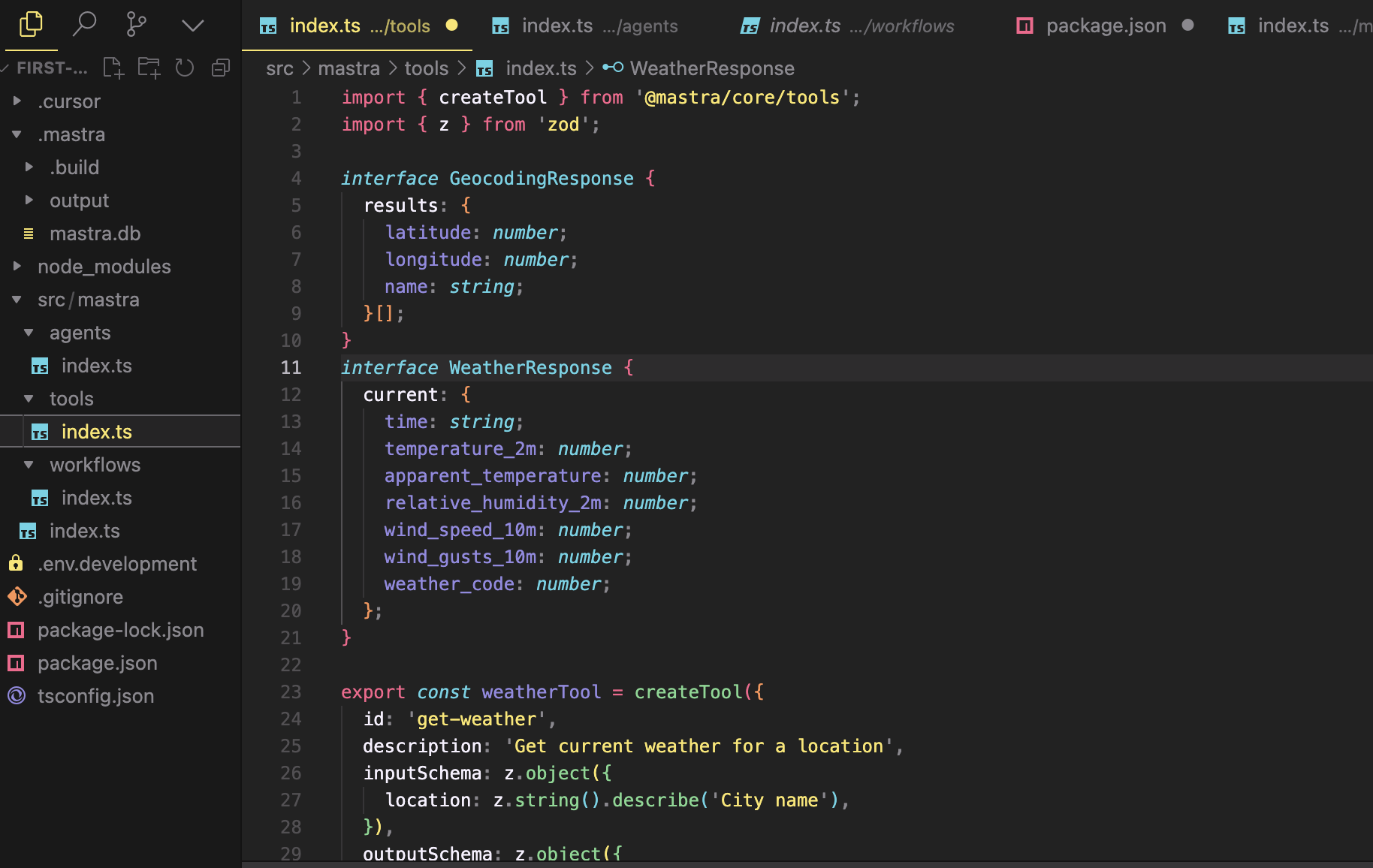This screenshot has height=868, width=1373.
Task: Open index.ts under workflows folder
Action: click(120, 498)
